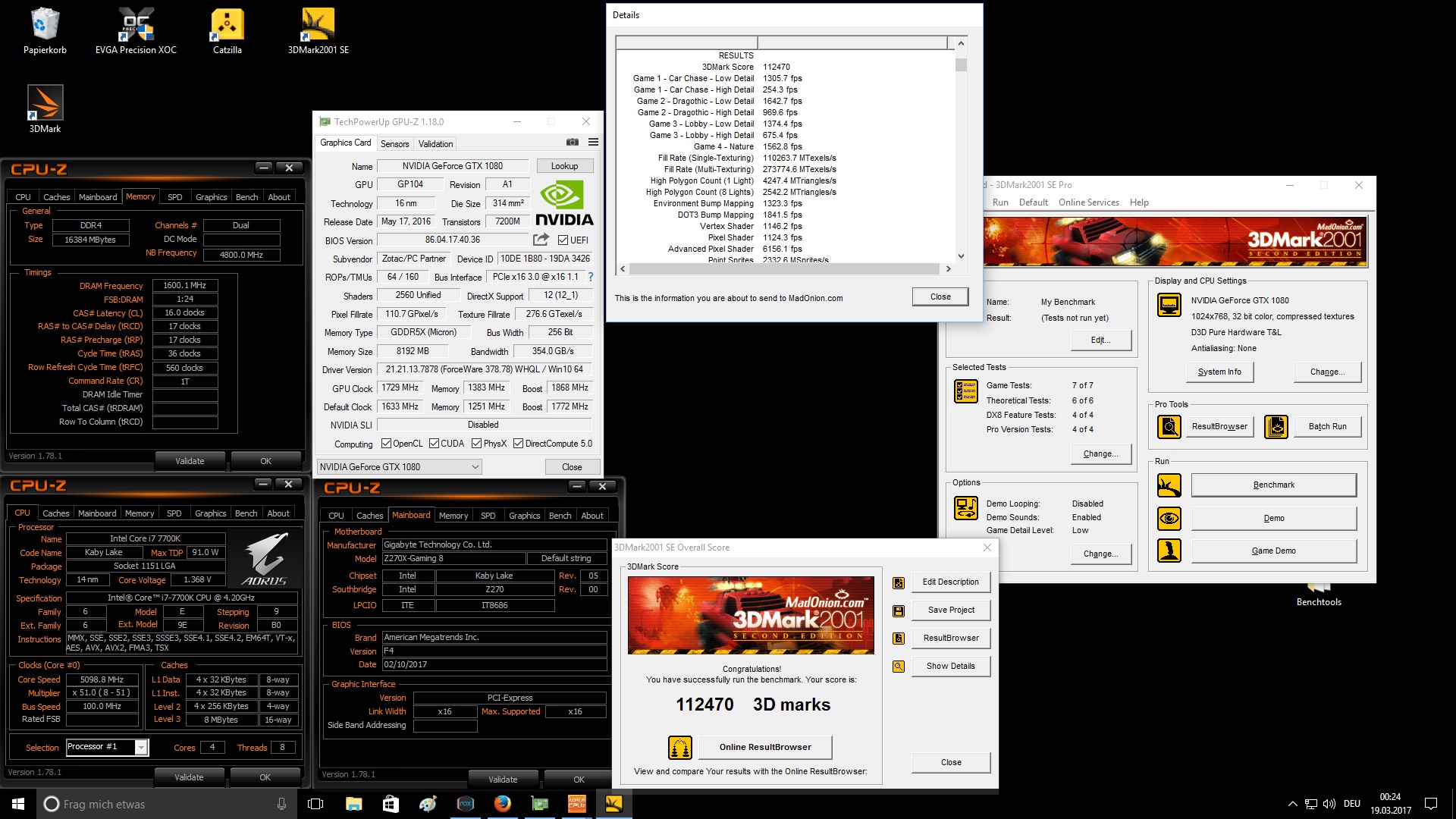Click Close in the Details dialog

[940, 297]
